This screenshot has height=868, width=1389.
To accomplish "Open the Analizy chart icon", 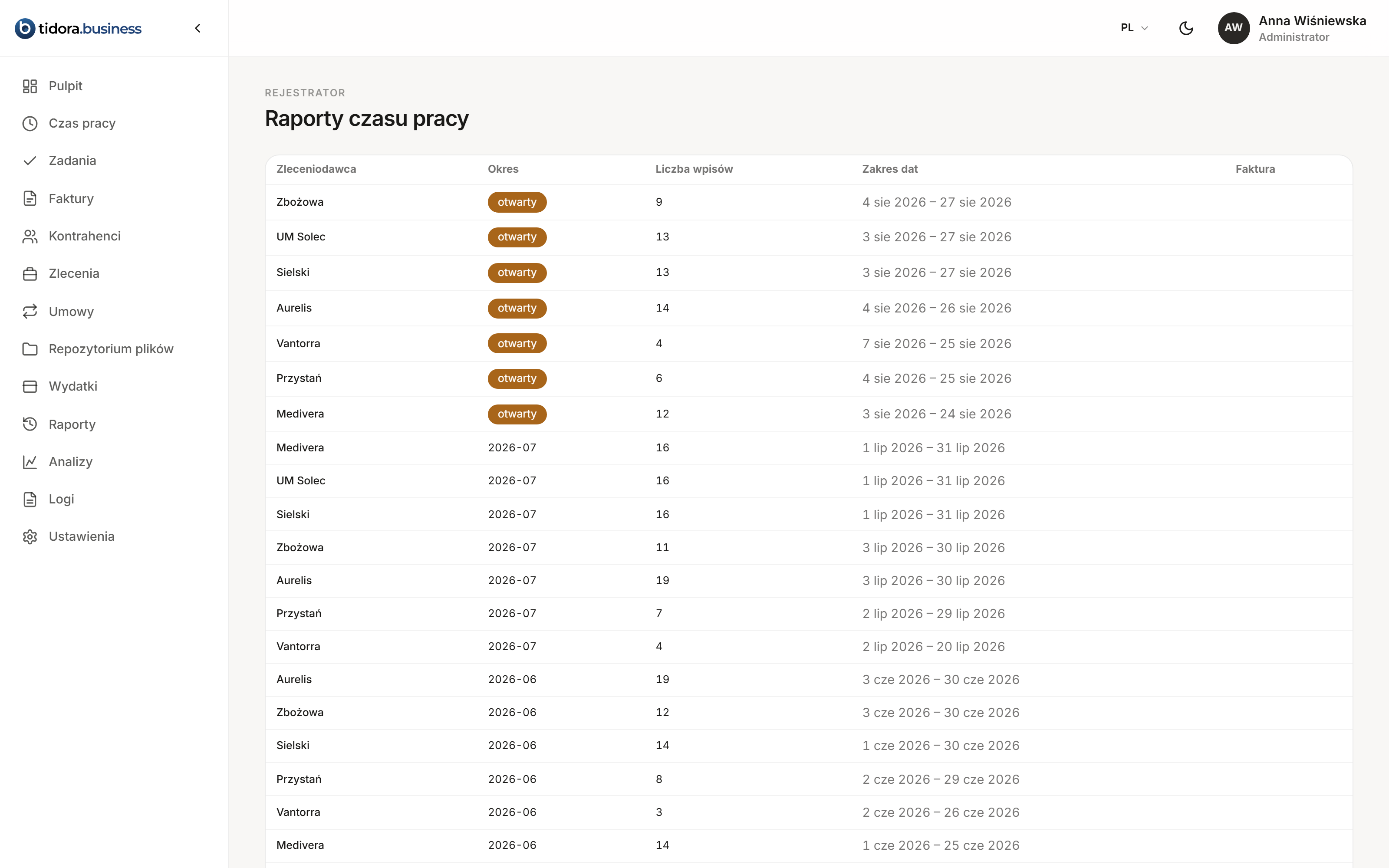I will pyautogui.click(x=30, y=461).
